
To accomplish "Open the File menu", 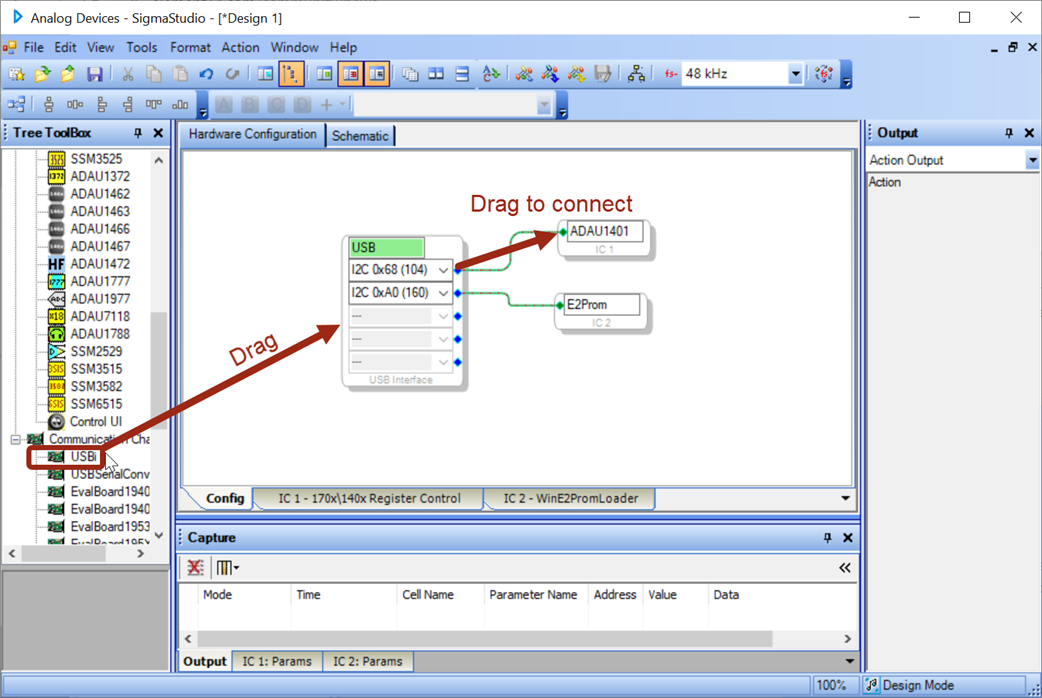I will (x=33, y=47).
